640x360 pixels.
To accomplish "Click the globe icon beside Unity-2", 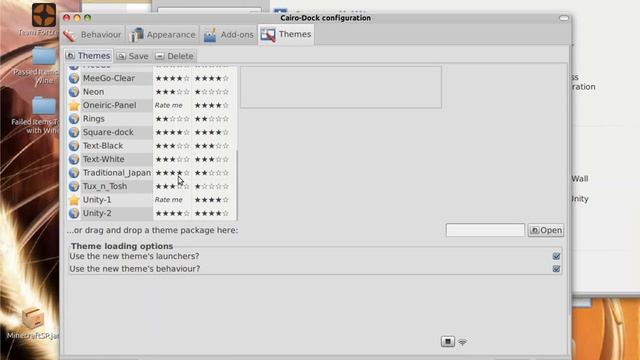I will pyautogui.click(x=74, y=213).
